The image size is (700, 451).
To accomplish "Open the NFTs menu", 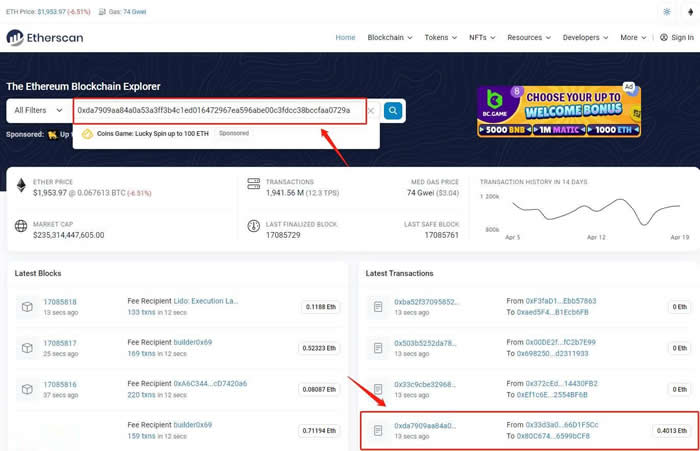I will pyautogui.click(x=482, y=38).
